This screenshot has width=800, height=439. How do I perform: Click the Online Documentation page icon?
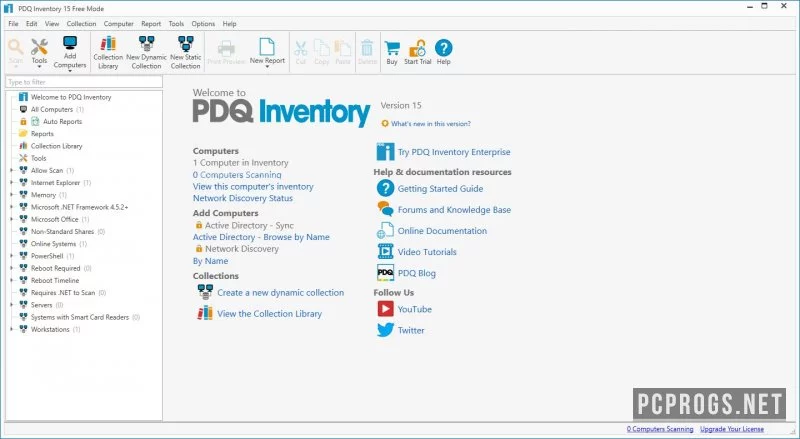click(x=385, y=230)
